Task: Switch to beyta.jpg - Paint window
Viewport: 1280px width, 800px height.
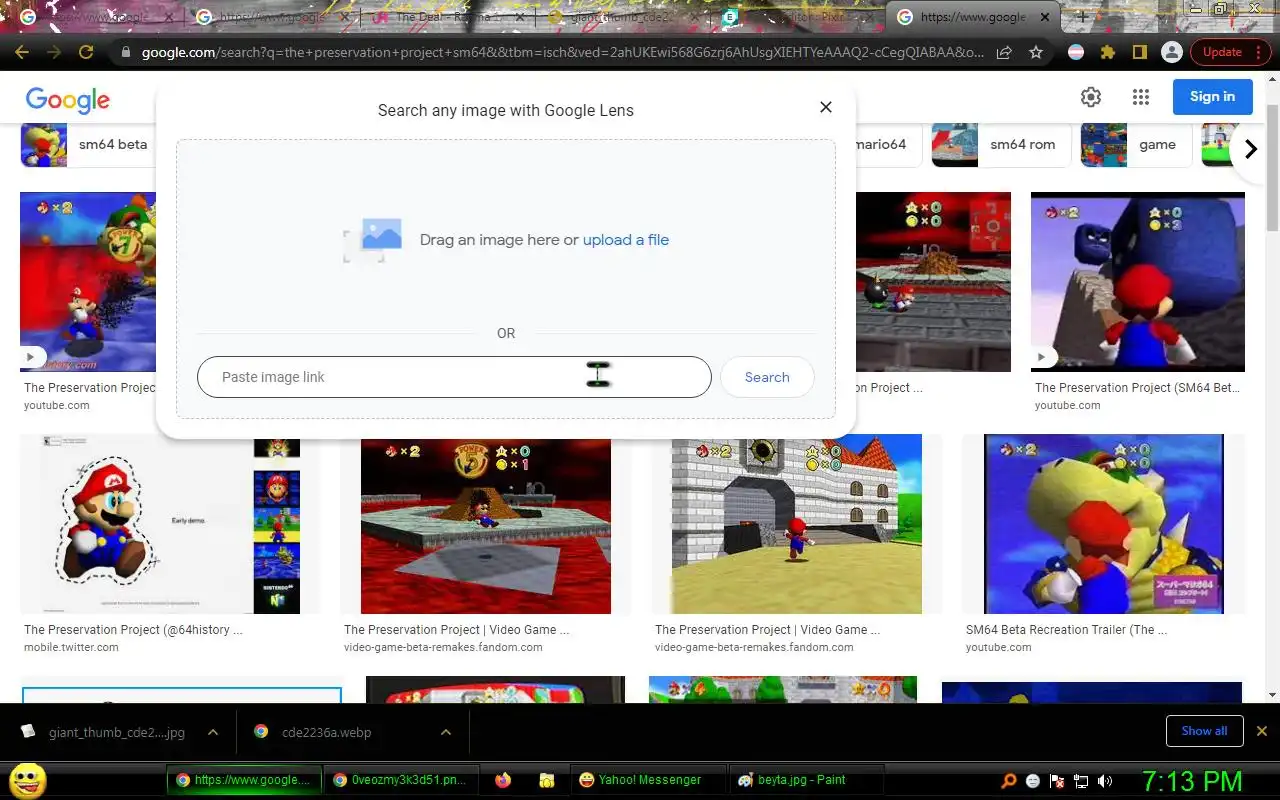Action: 806,780
